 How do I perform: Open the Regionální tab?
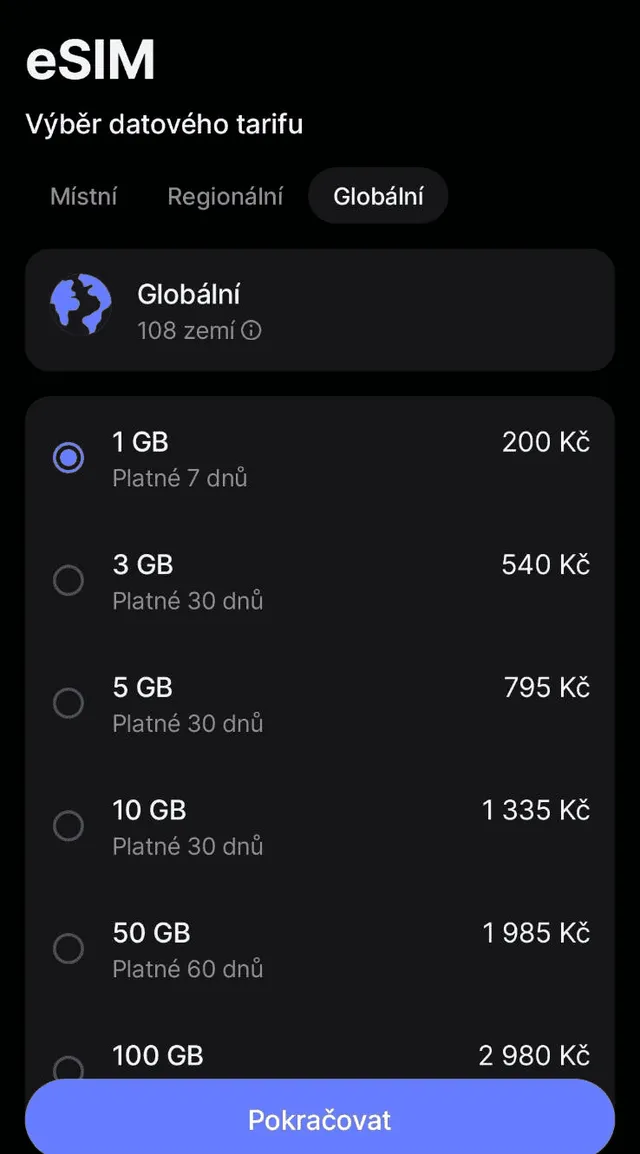[x=225, y=197]
